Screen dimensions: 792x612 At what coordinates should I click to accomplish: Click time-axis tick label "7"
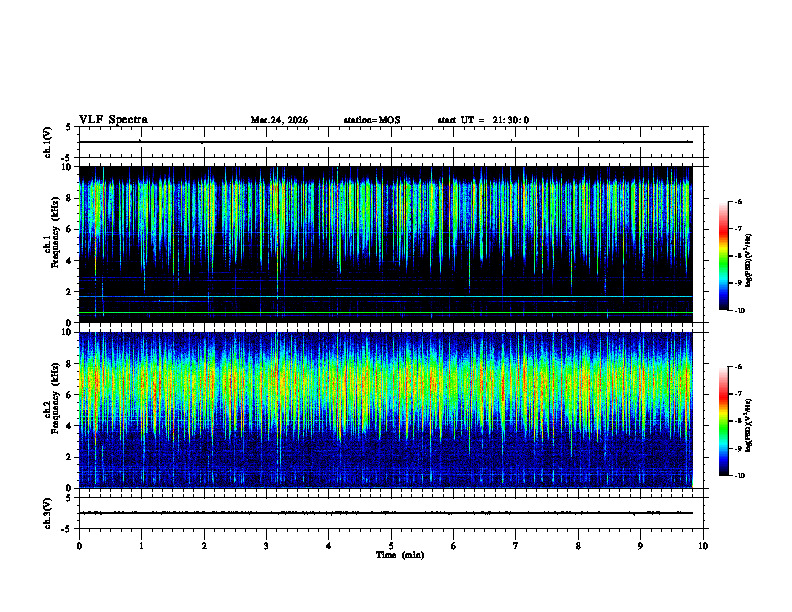click(516, 545)
